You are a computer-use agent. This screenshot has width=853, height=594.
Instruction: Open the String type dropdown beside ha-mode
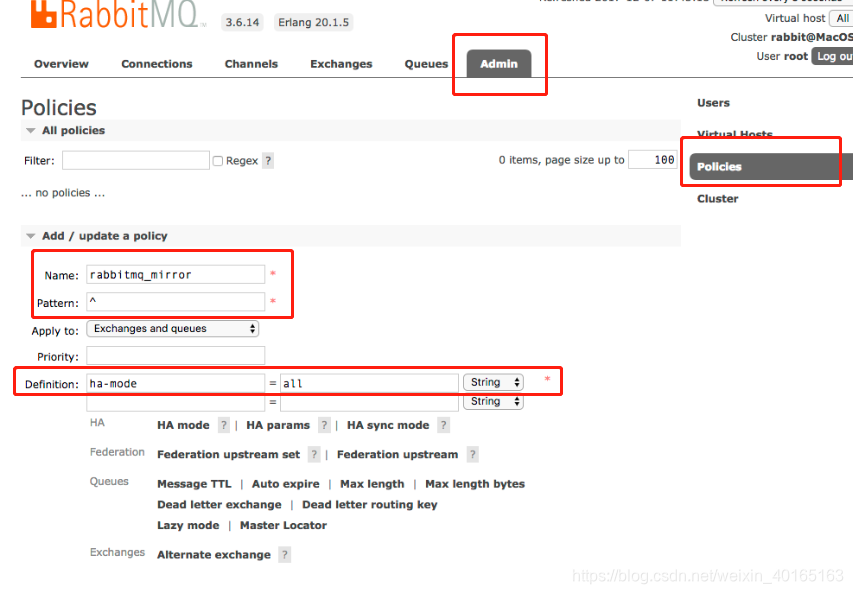[x=493, y=381]
